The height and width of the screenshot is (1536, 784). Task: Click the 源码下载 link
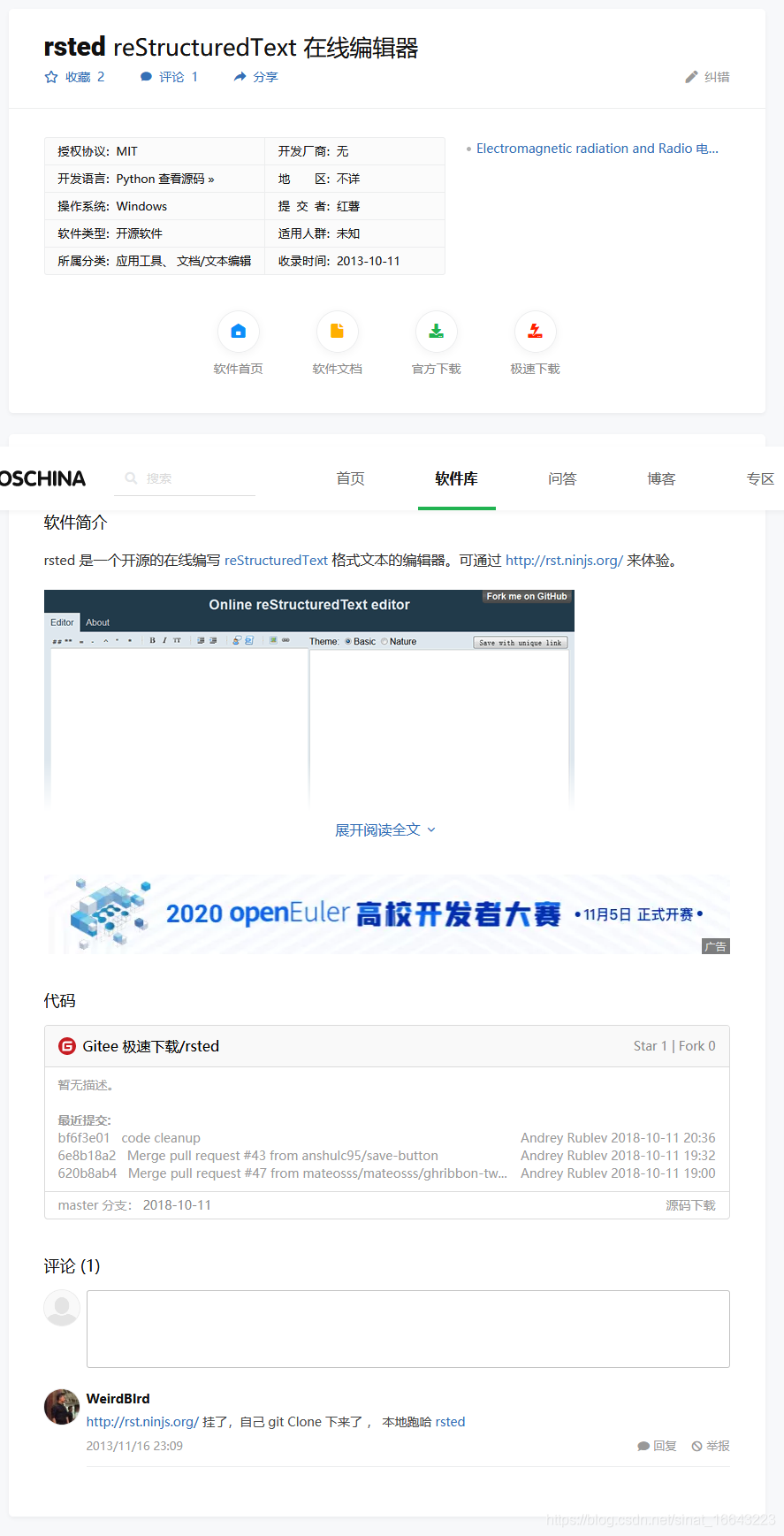coord(690,1205)
